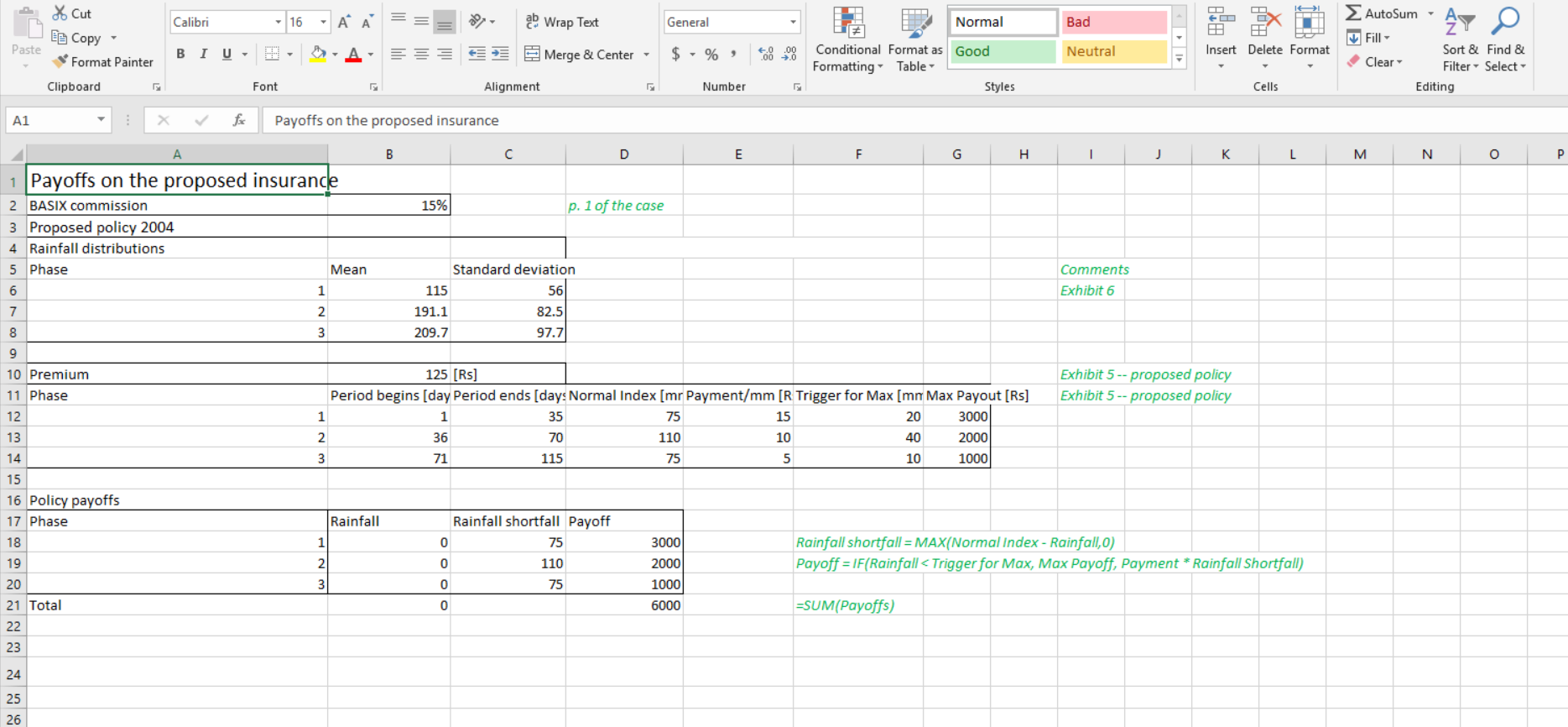Viewport: 1568px width, 727px height.
Task: Click AutoSum sigma icon
Action: [x=1353, y=13]
